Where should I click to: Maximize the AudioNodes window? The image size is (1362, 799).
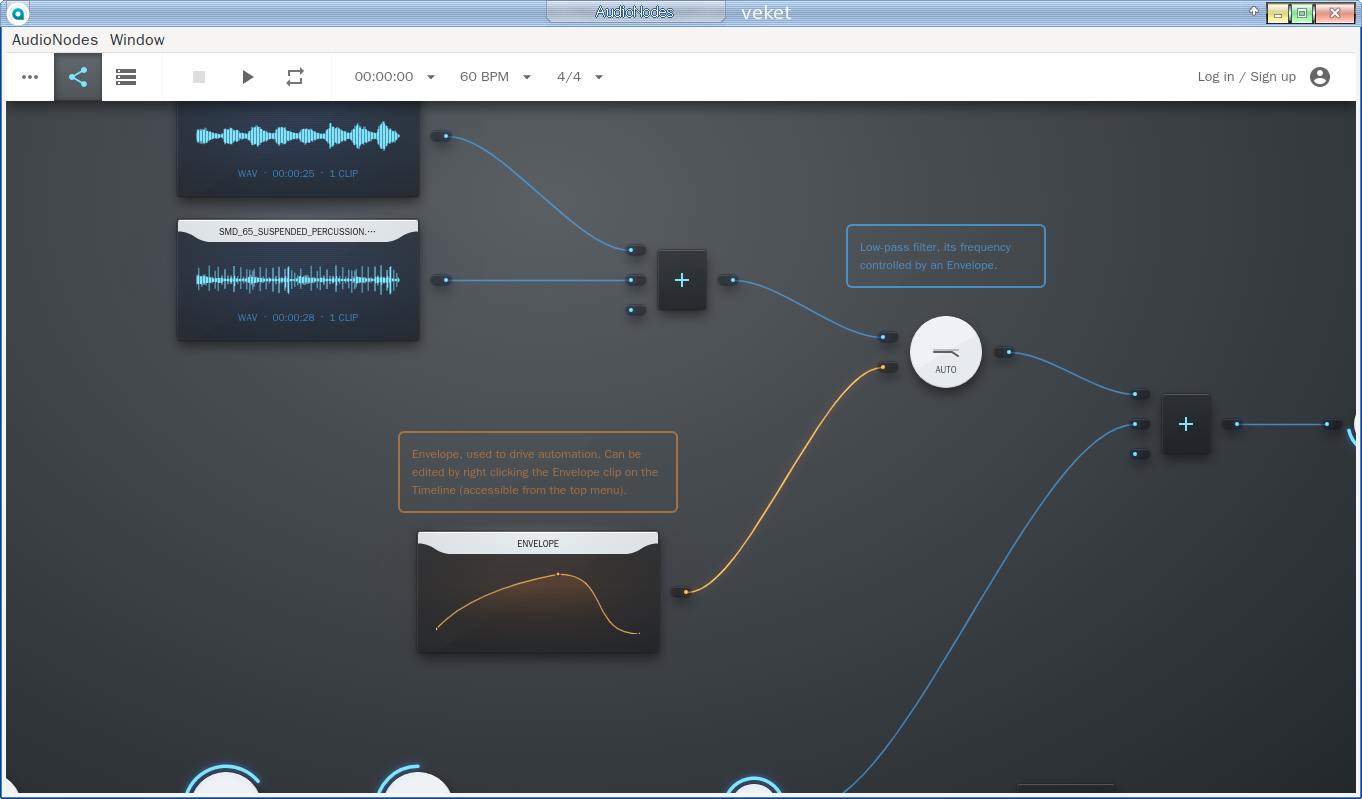point(1302,13)
